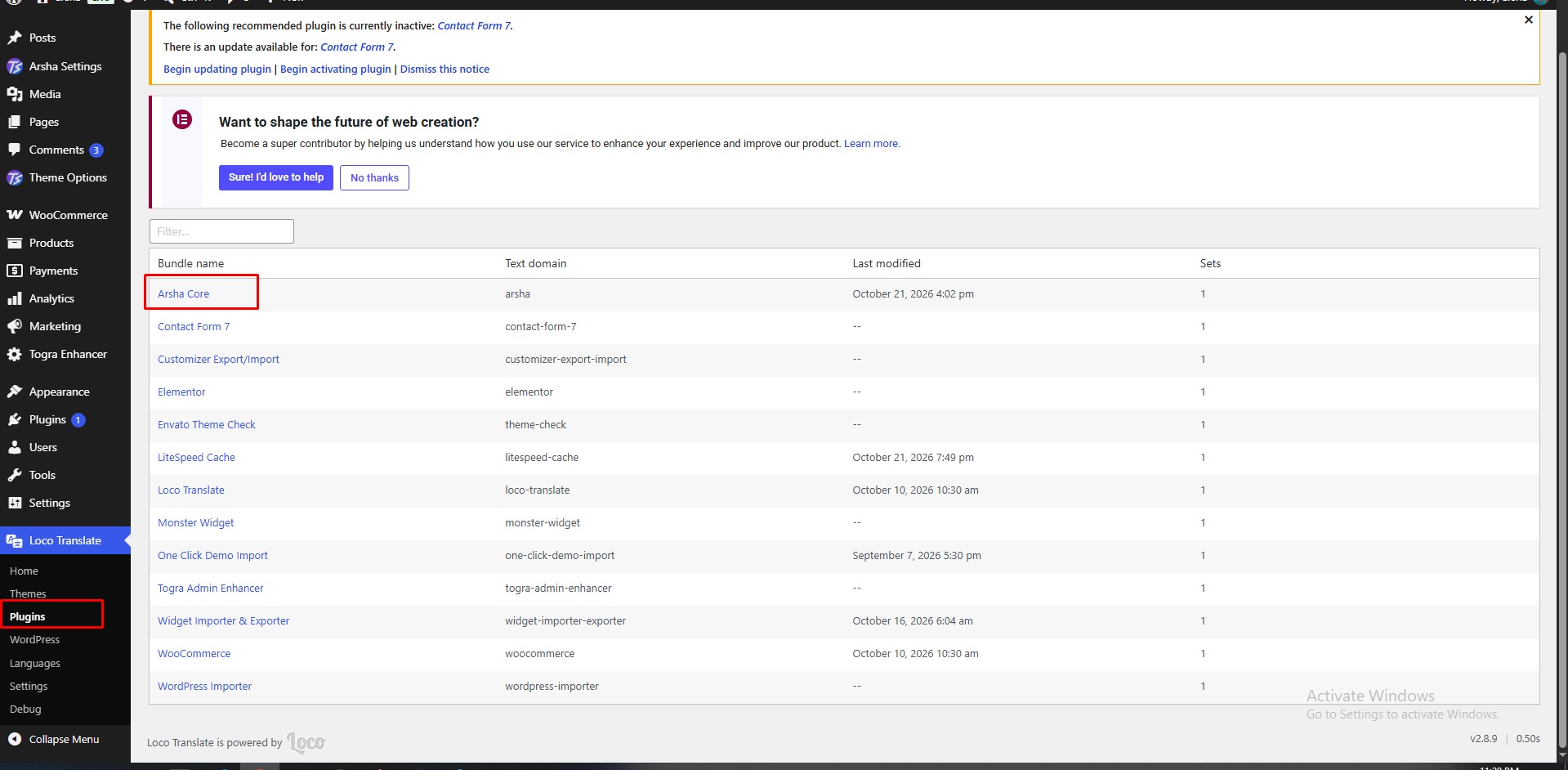Viewport: 1568px width, 770px height.
Task: Open Loco Translate Themes submenu
Action: pyautogui.click(x=28, y=593)
